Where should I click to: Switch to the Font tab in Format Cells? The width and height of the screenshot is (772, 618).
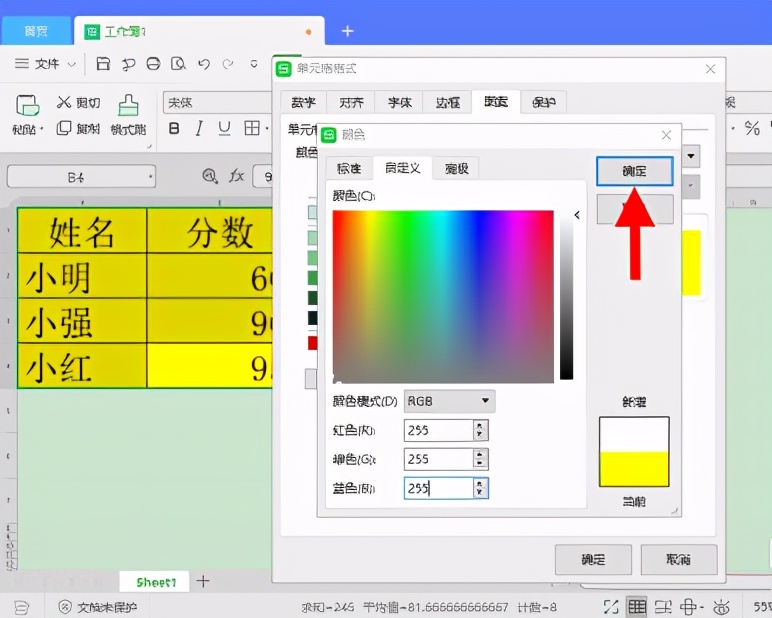coord(399,102)
